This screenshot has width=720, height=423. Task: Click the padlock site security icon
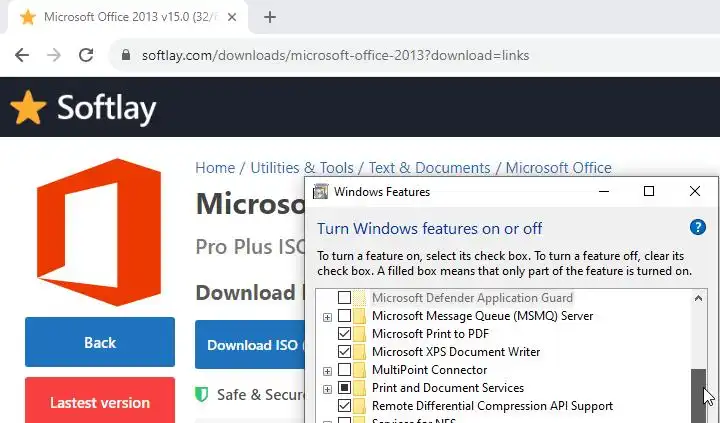point(125,55)
